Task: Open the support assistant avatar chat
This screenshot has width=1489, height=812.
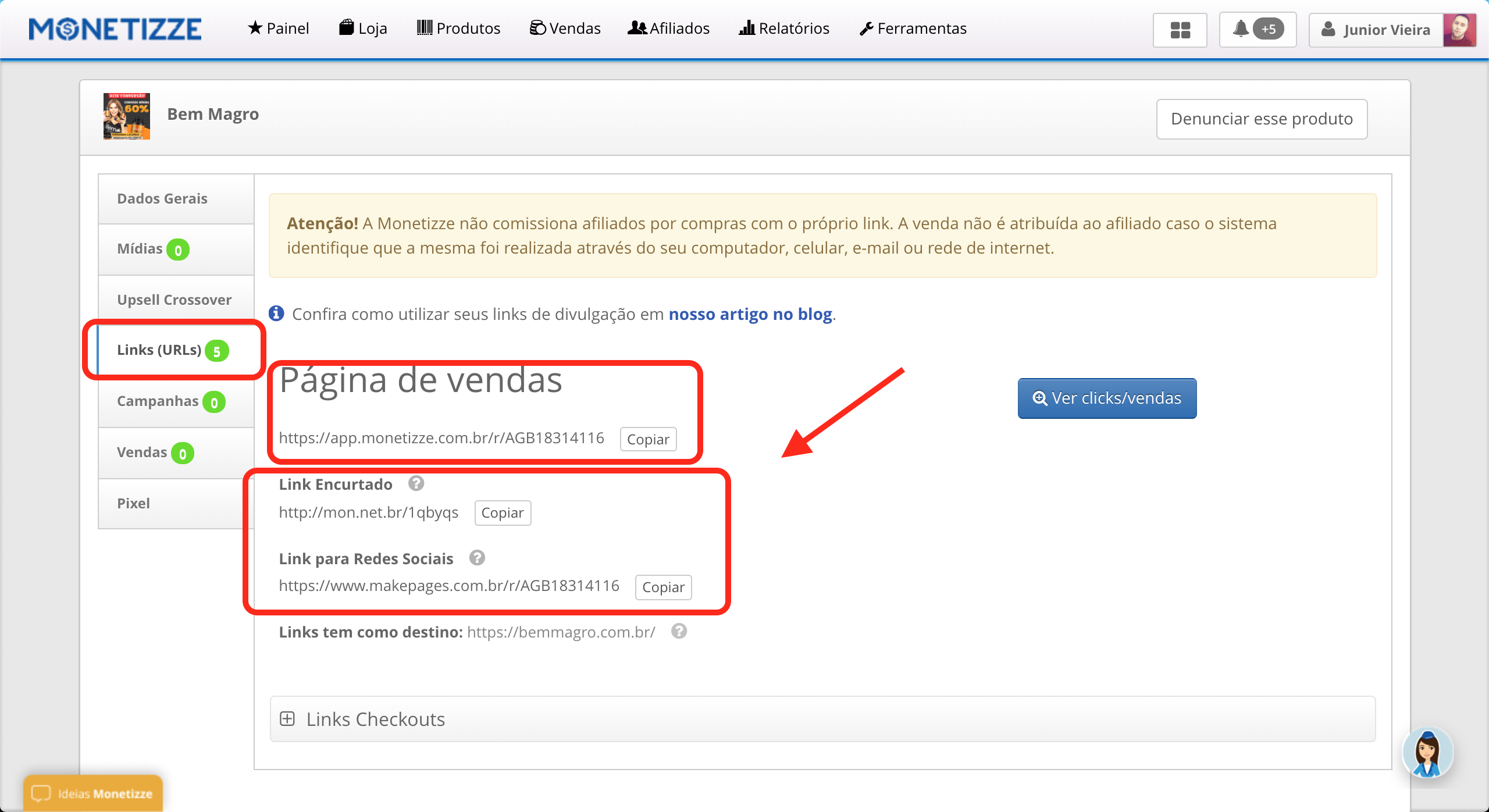Action: [1428, 753]
